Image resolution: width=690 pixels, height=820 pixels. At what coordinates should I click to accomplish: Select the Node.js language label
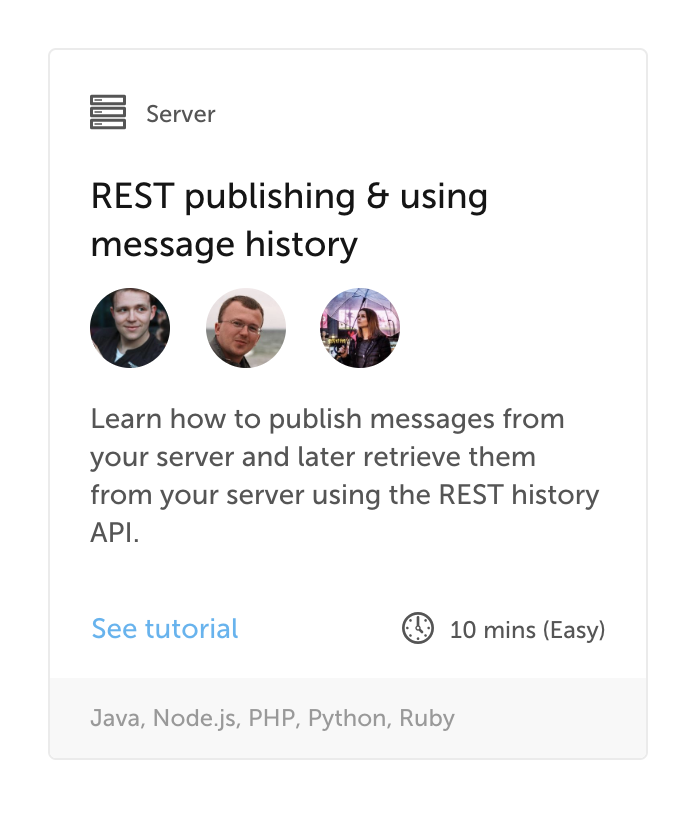click(195, 718)
